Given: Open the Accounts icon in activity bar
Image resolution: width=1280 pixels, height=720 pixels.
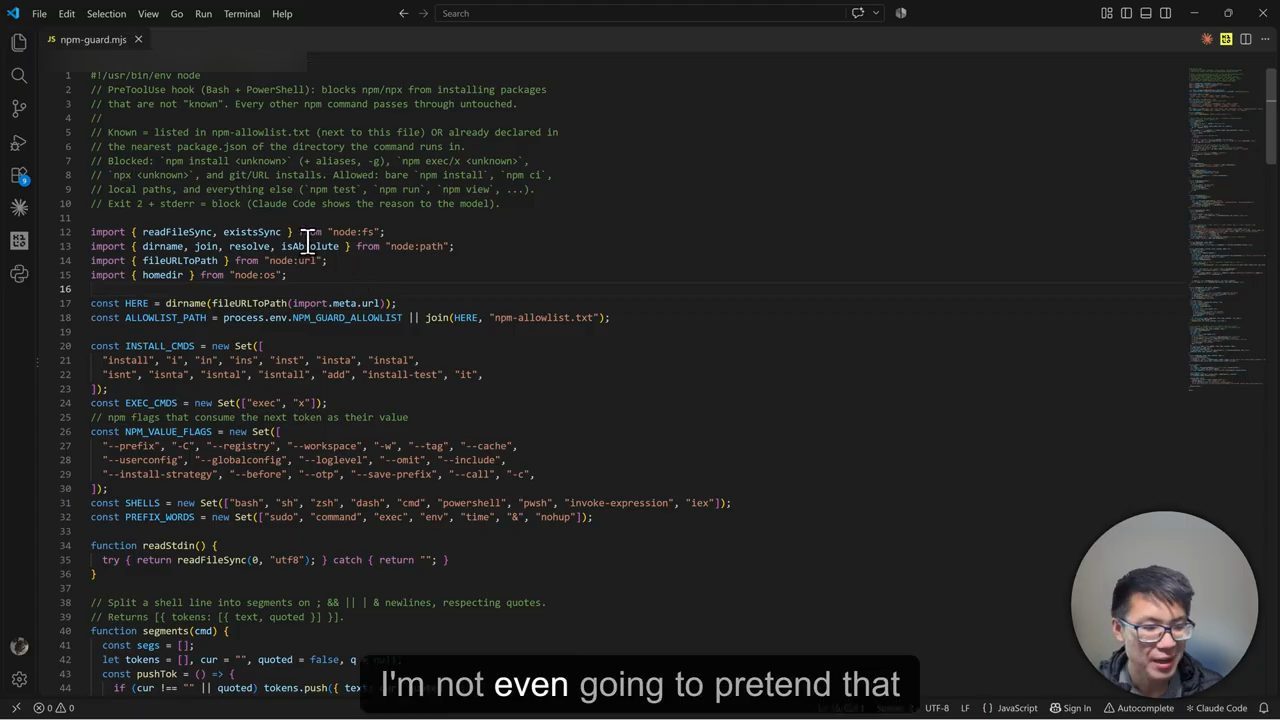Looking at the screenshot, I should pos(19,647).
